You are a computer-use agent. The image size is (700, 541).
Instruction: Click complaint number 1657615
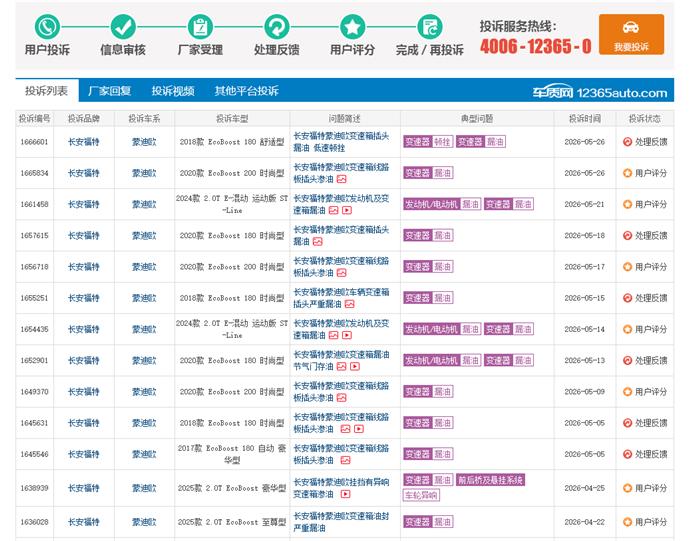[x=34, y=236]
